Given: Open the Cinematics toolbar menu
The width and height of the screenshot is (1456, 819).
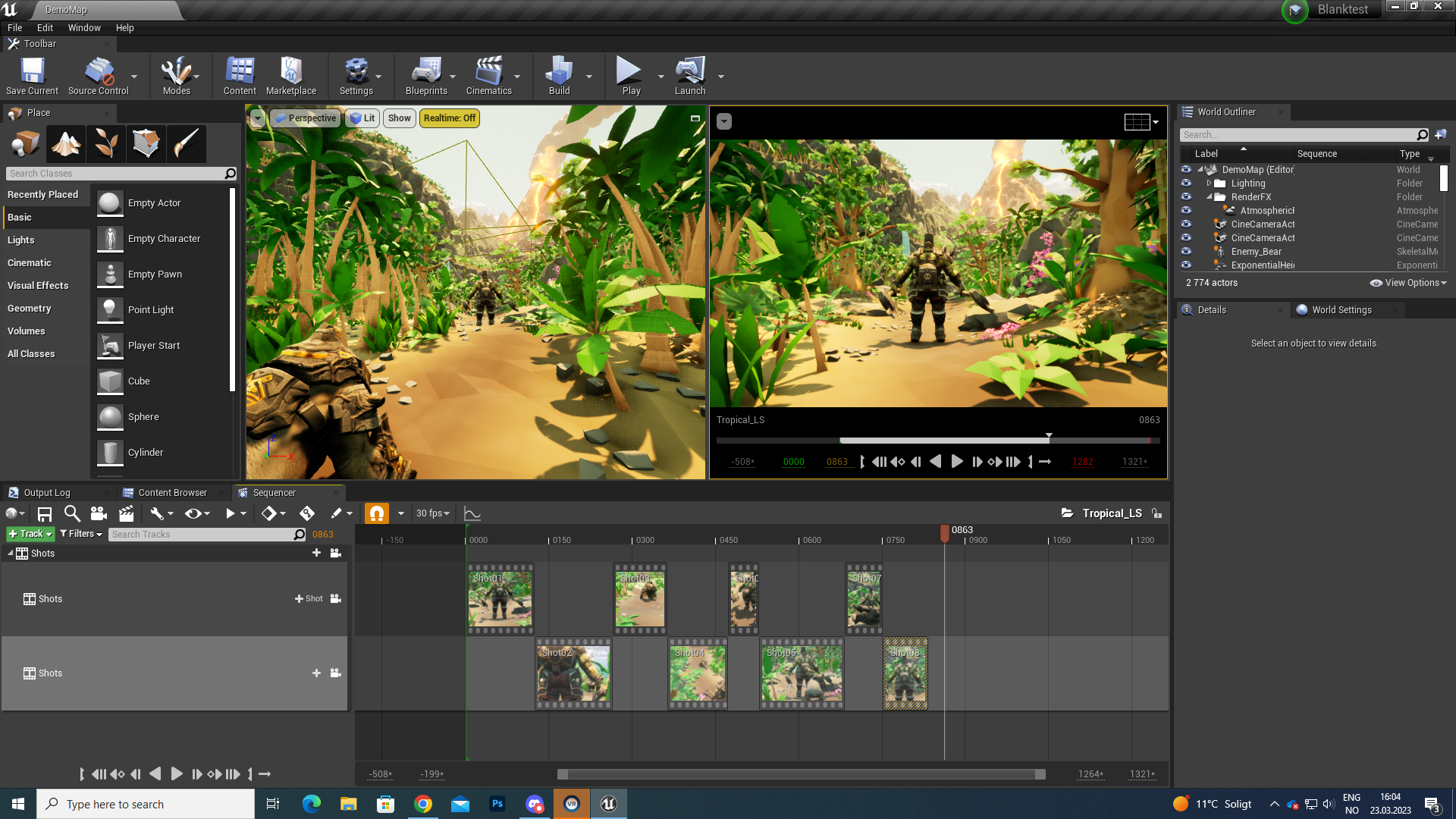Looking at the screenshot, I should point(490,76).
